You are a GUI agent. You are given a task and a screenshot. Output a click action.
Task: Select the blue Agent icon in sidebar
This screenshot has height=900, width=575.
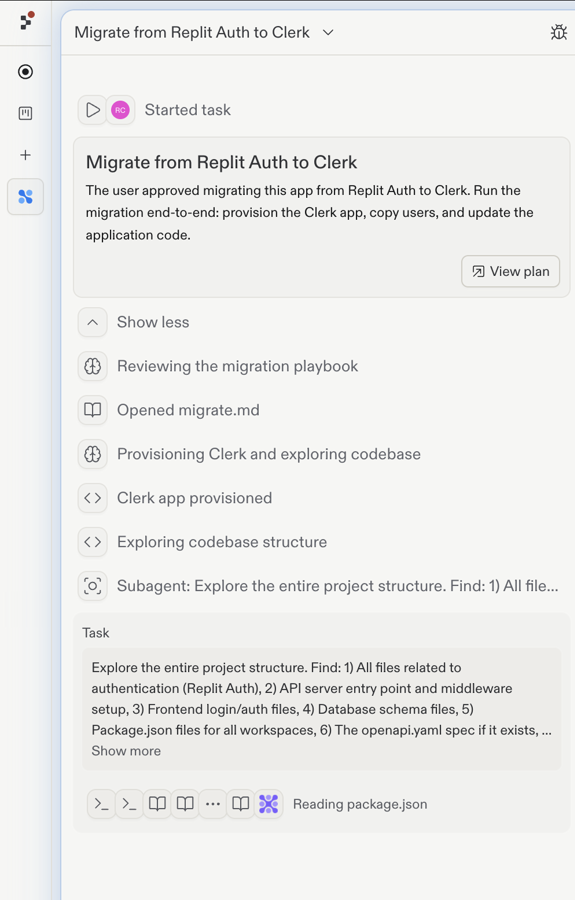pyautogui.click(x=25, y=197)
